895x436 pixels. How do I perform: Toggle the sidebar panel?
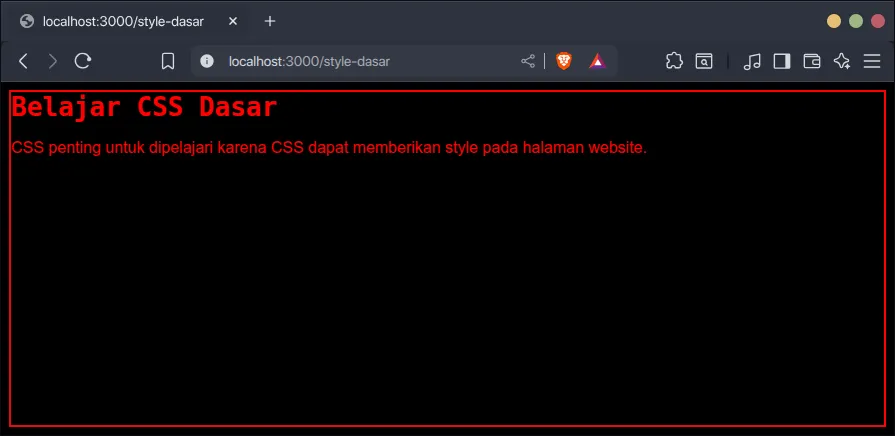click(x=782, y=61)
